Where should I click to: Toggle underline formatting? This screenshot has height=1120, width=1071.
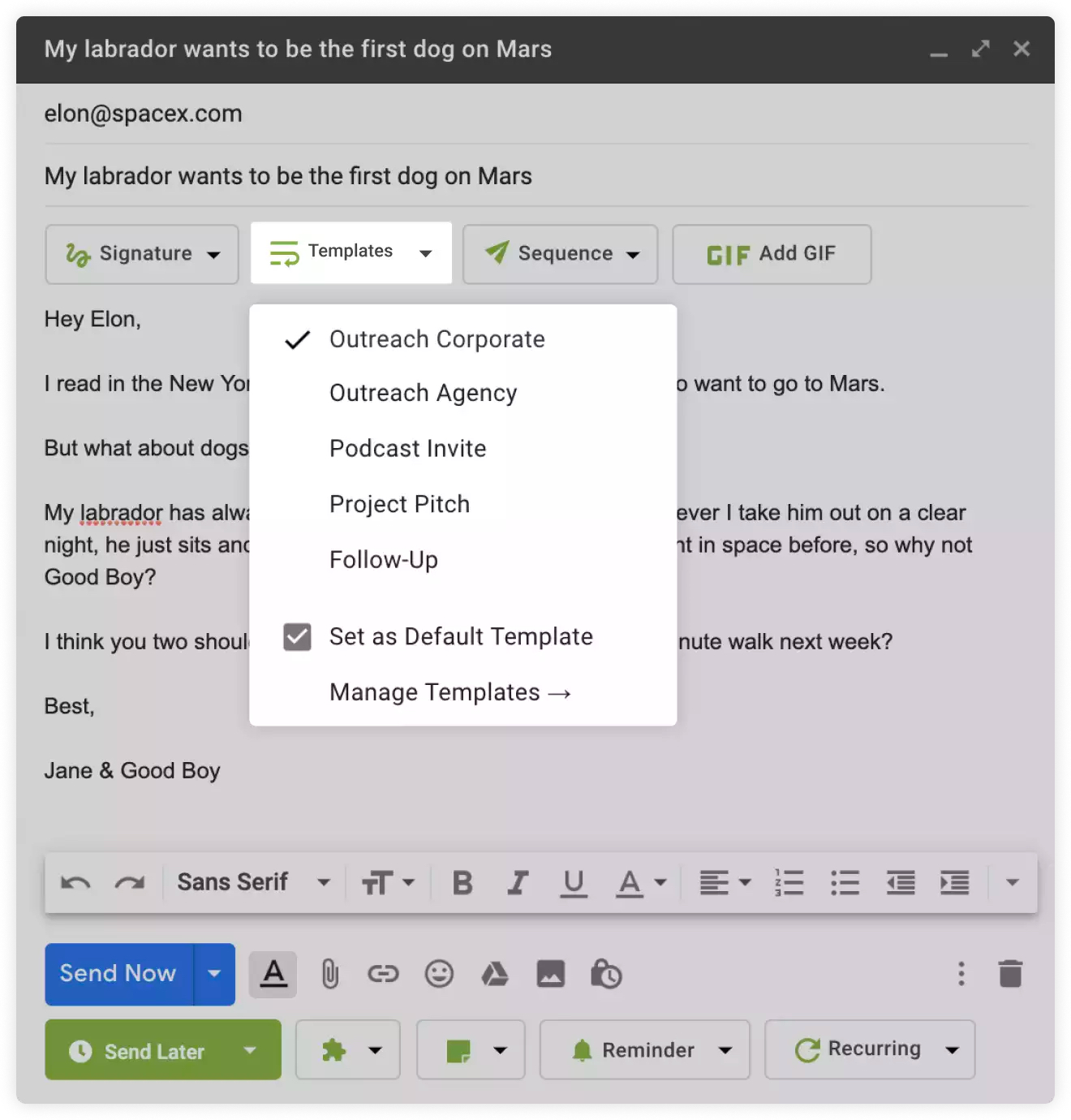(574, 882)
